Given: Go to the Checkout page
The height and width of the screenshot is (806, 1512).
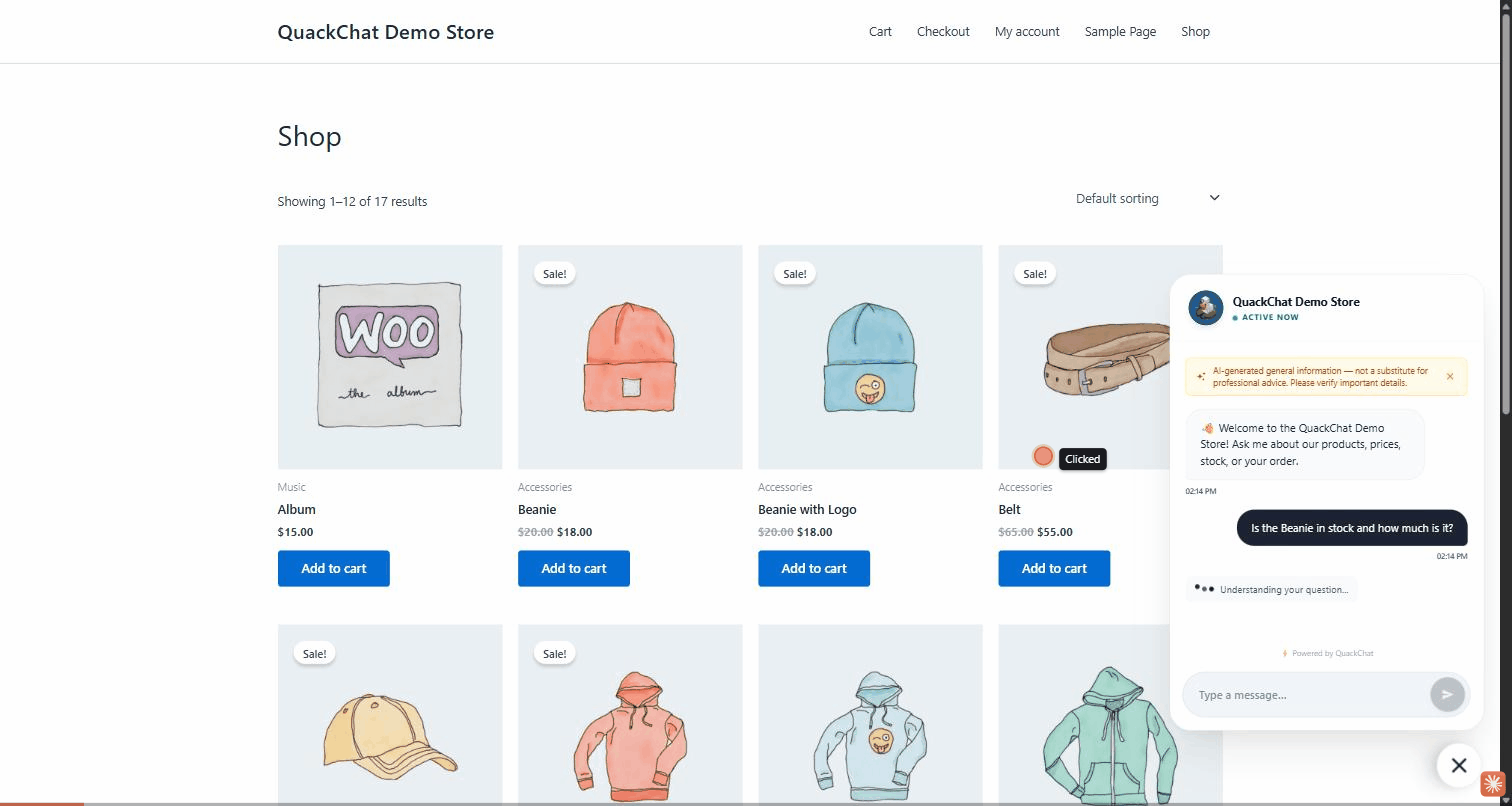Looking at the screenshot, I should point(943,31).
